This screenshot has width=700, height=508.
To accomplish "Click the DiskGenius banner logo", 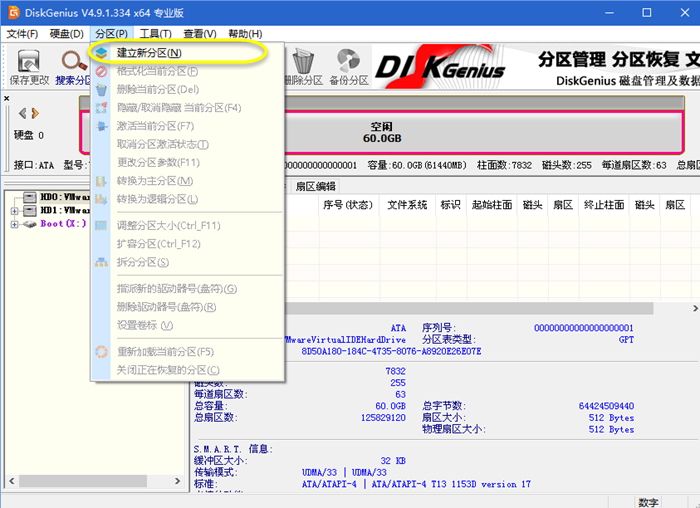I will [x=440, y=67].
